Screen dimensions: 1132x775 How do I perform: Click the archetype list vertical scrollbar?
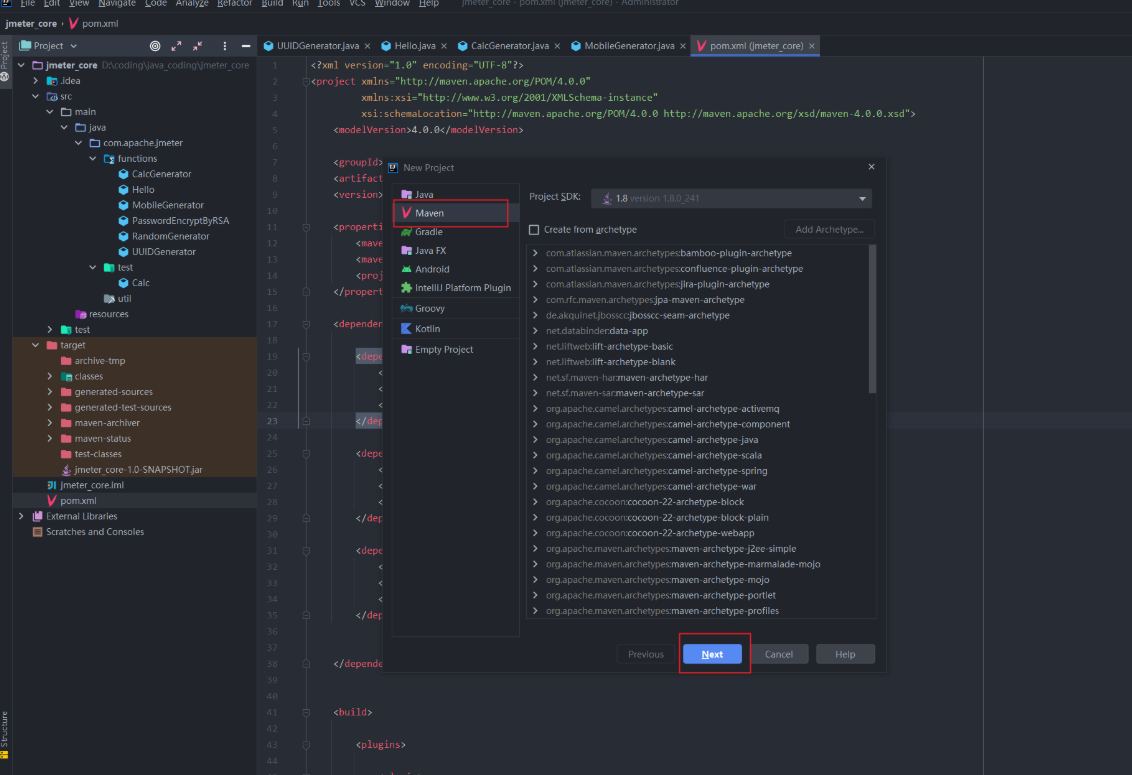tap(872, 319)
